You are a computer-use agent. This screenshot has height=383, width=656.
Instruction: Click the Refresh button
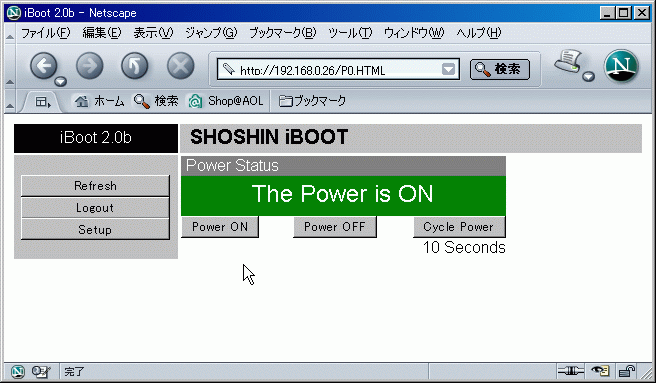click(x=95, y=186)
